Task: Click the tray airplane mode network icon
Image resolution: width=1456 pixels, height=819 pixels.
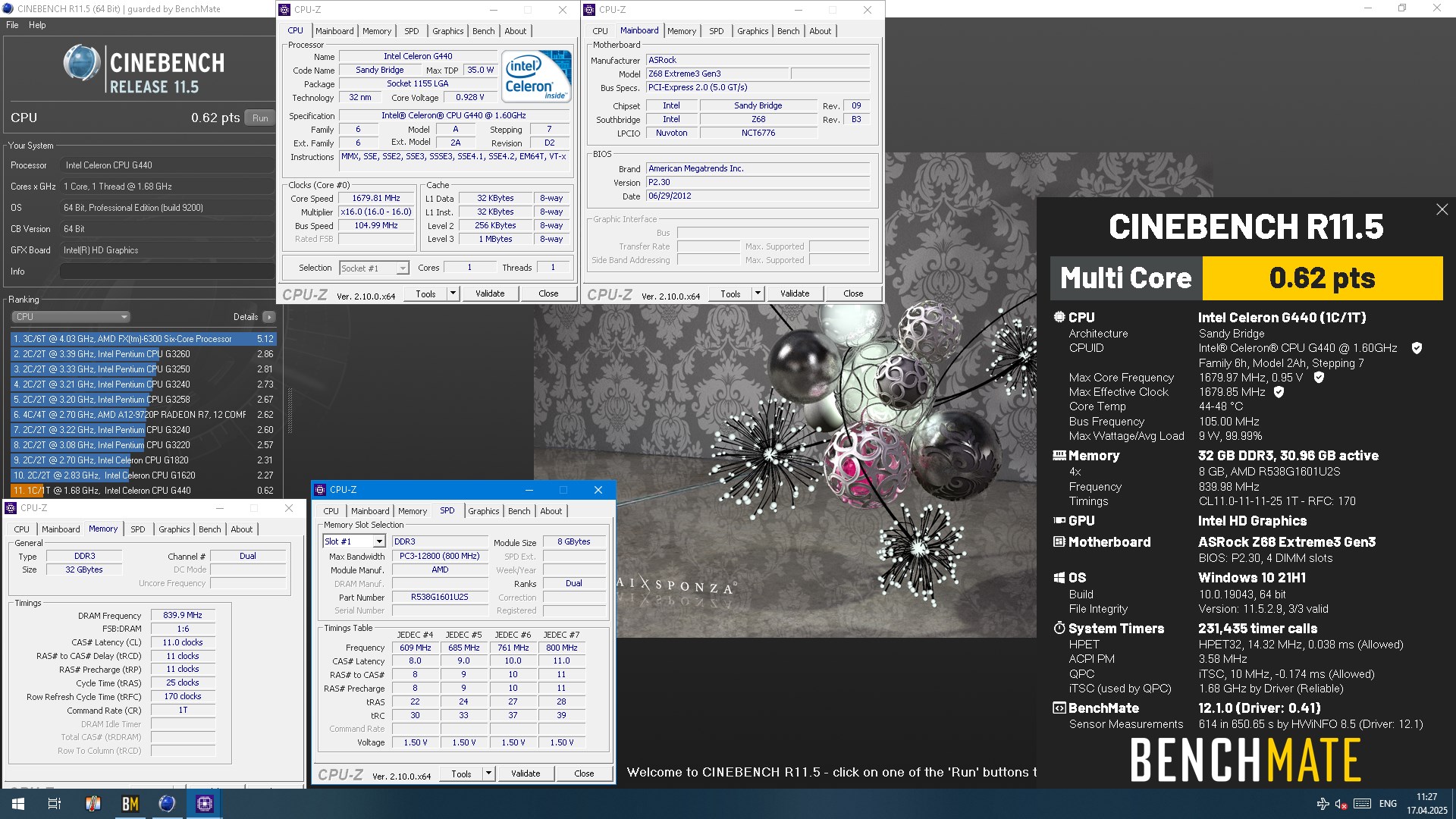Action: (1323, 804)
